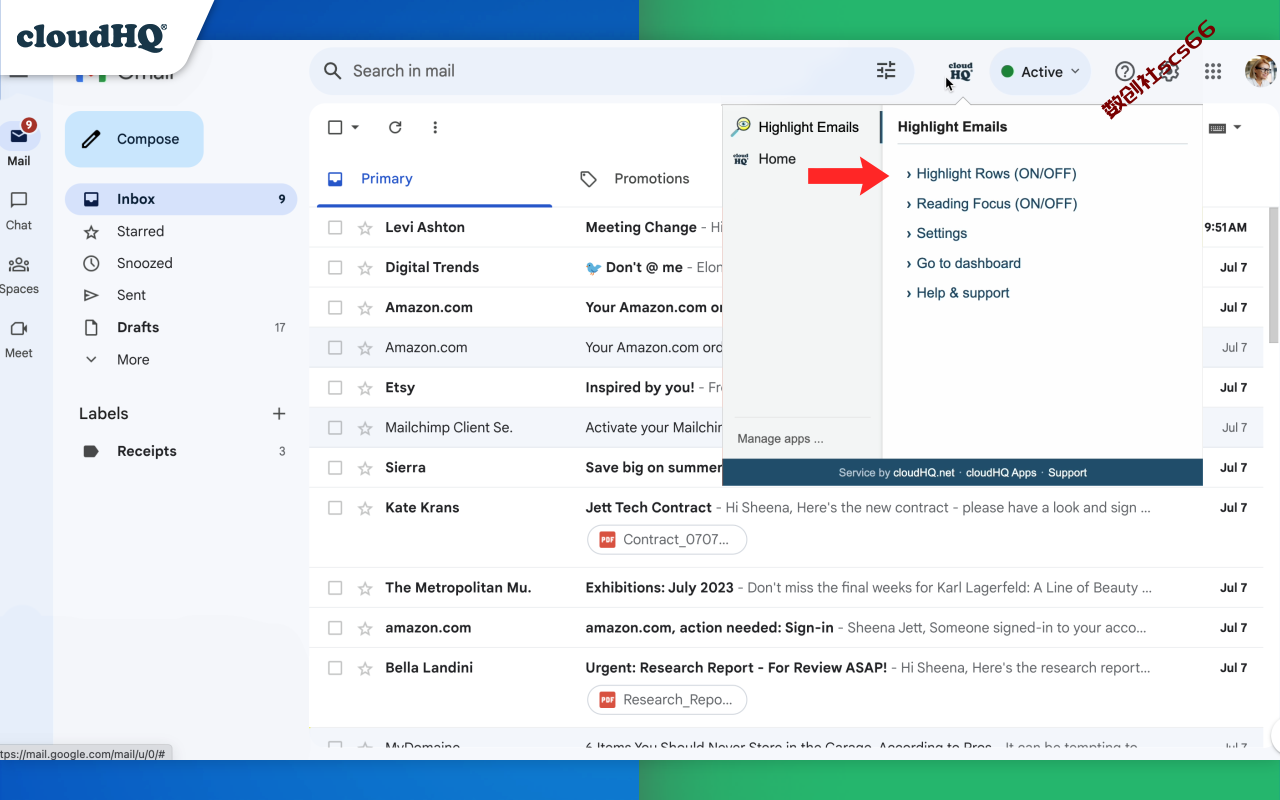This screenshot has height=800, width=1280.
Task: Open Research_Repo PDF attachment chip
Action: [x=667, y=699]
